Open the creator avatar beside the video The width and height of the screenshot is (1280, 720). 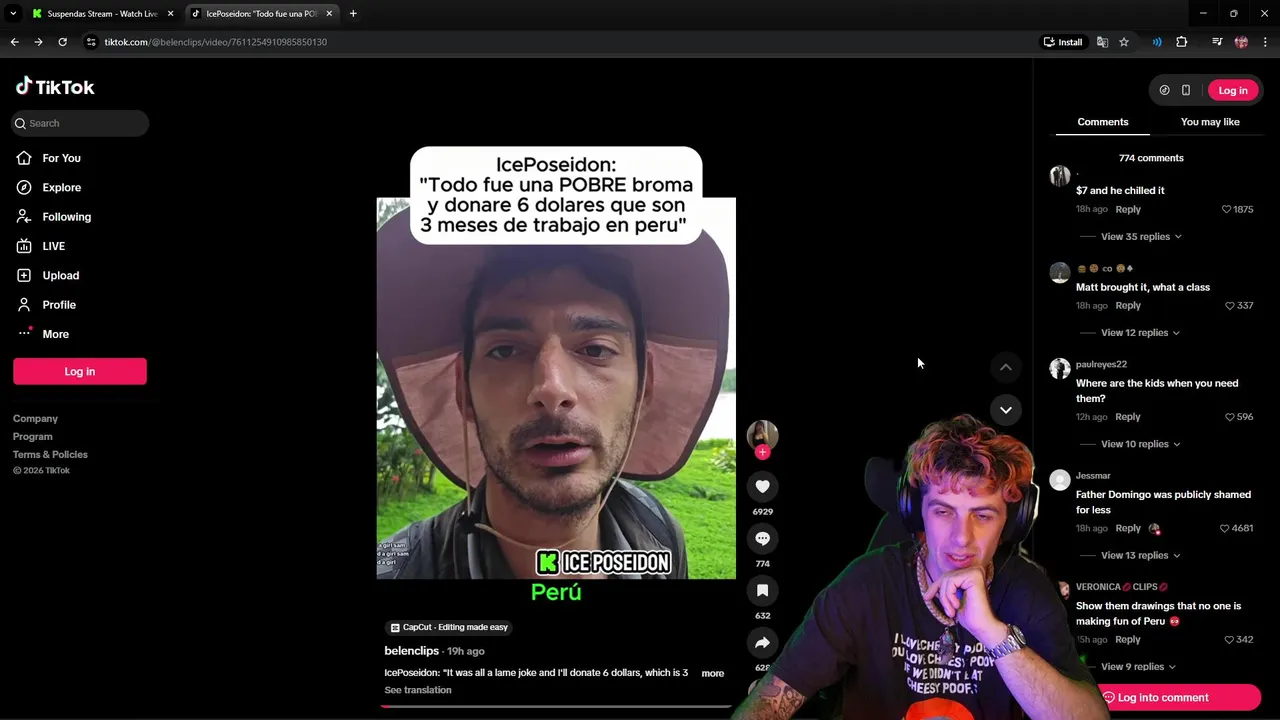[x=762, y=434]
